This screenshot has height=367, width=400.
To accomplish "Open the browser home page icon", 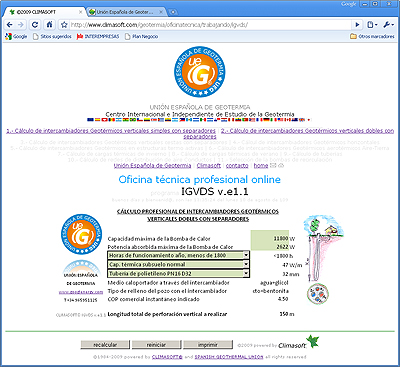I will pyautogui.click(x=49, y=25).
